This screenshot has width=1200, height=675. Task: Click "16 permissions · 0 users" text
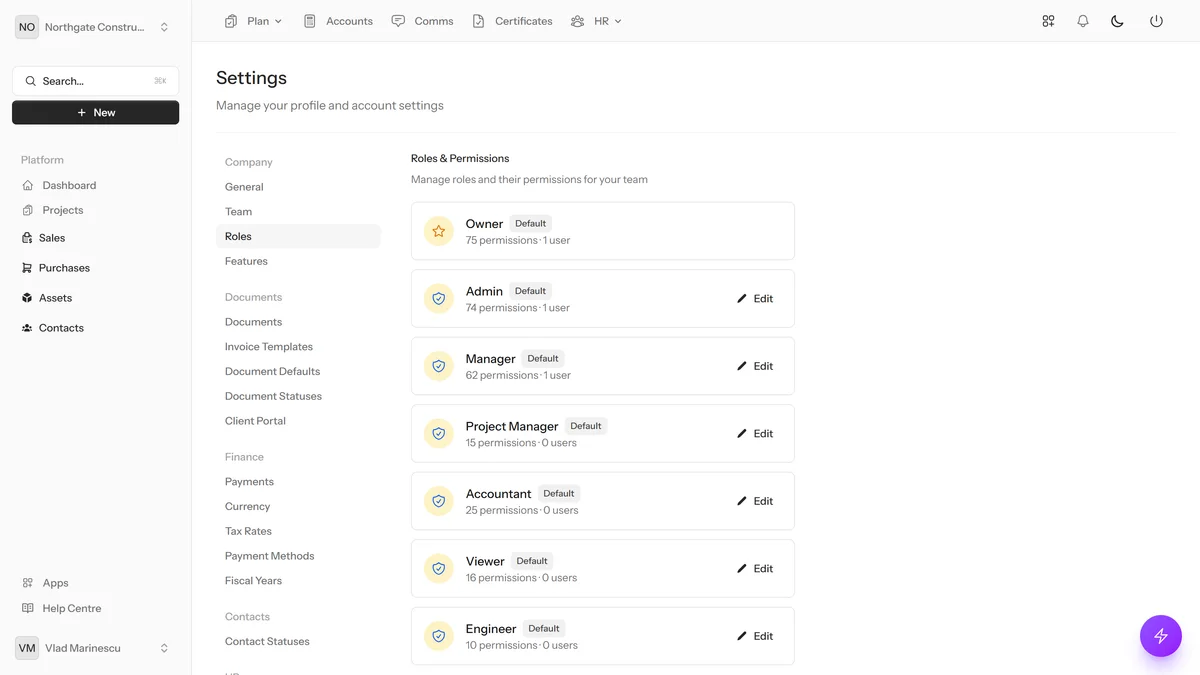point(521,578)
